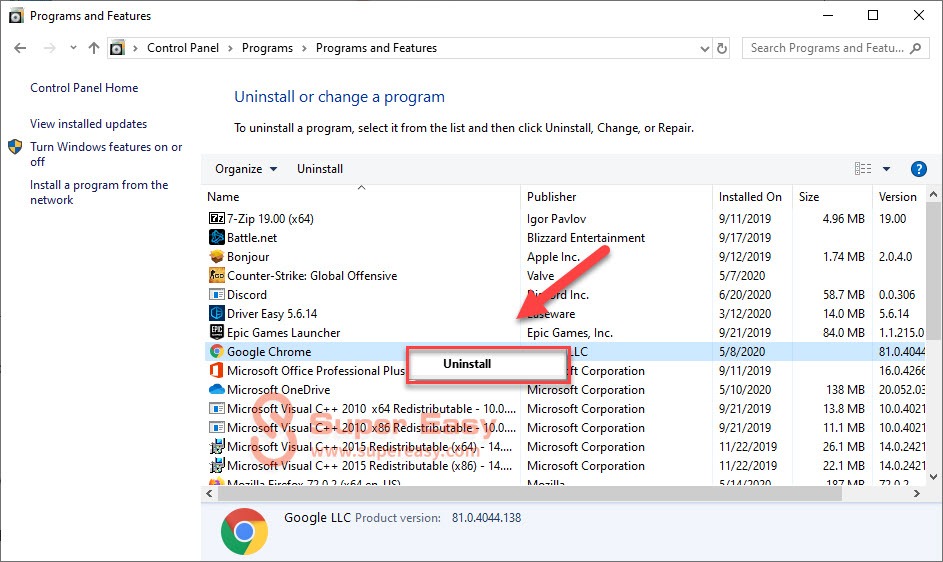The image size is (943, 562).
Task: Refresh the Programs and Features list
Action: 722,48
